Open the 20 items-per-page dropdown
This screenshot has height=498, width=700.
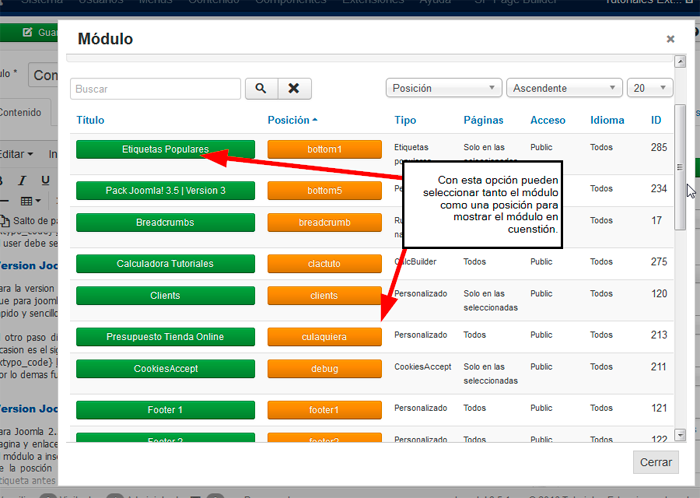[650, 88]
